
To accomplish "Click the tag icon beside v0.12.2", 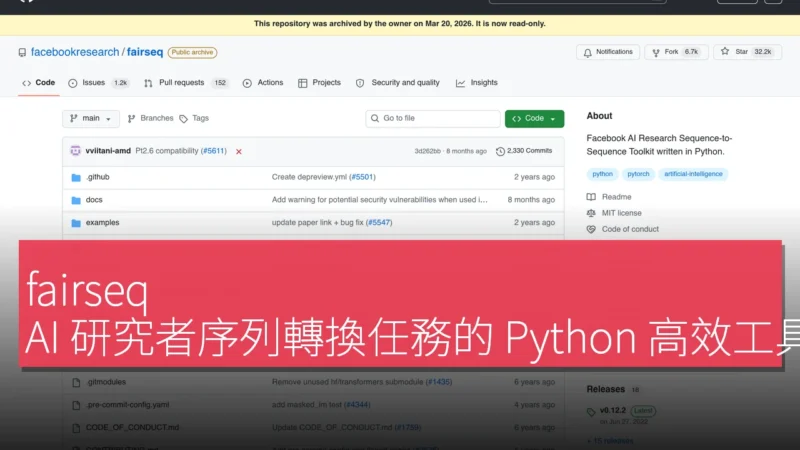I will pos(591,412).
